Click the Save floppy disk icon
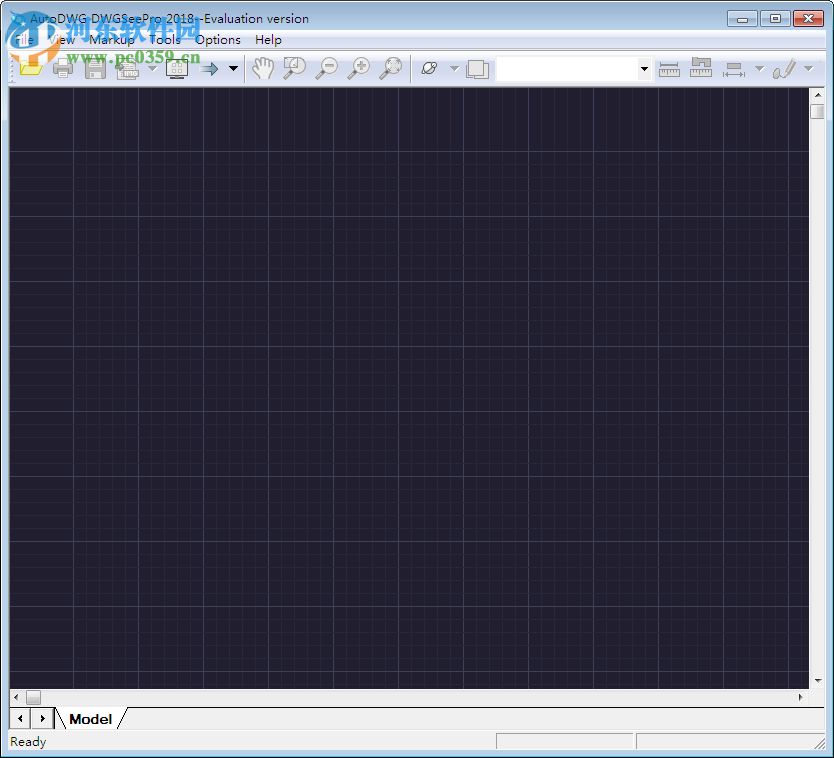Screen dimensions: 834x758 pos(95,69)
